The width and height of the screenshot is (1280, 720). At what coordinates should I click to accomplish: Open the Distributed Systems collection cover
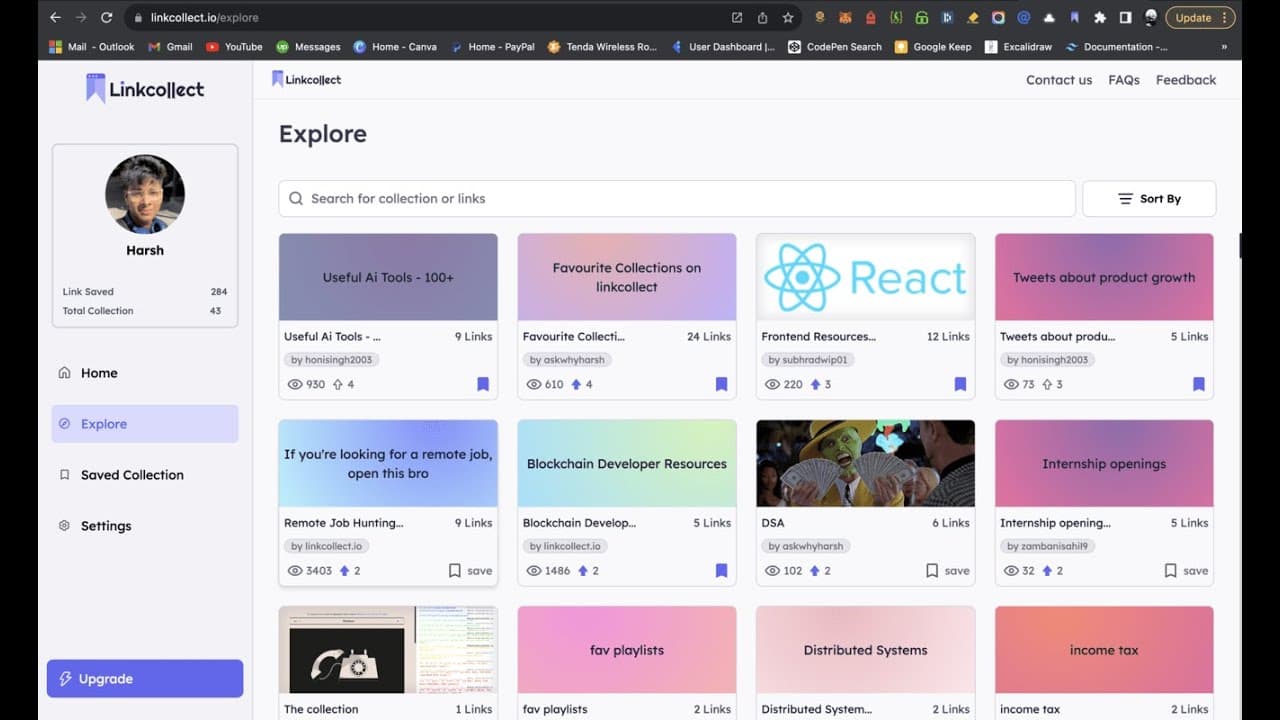pos(865,650)
